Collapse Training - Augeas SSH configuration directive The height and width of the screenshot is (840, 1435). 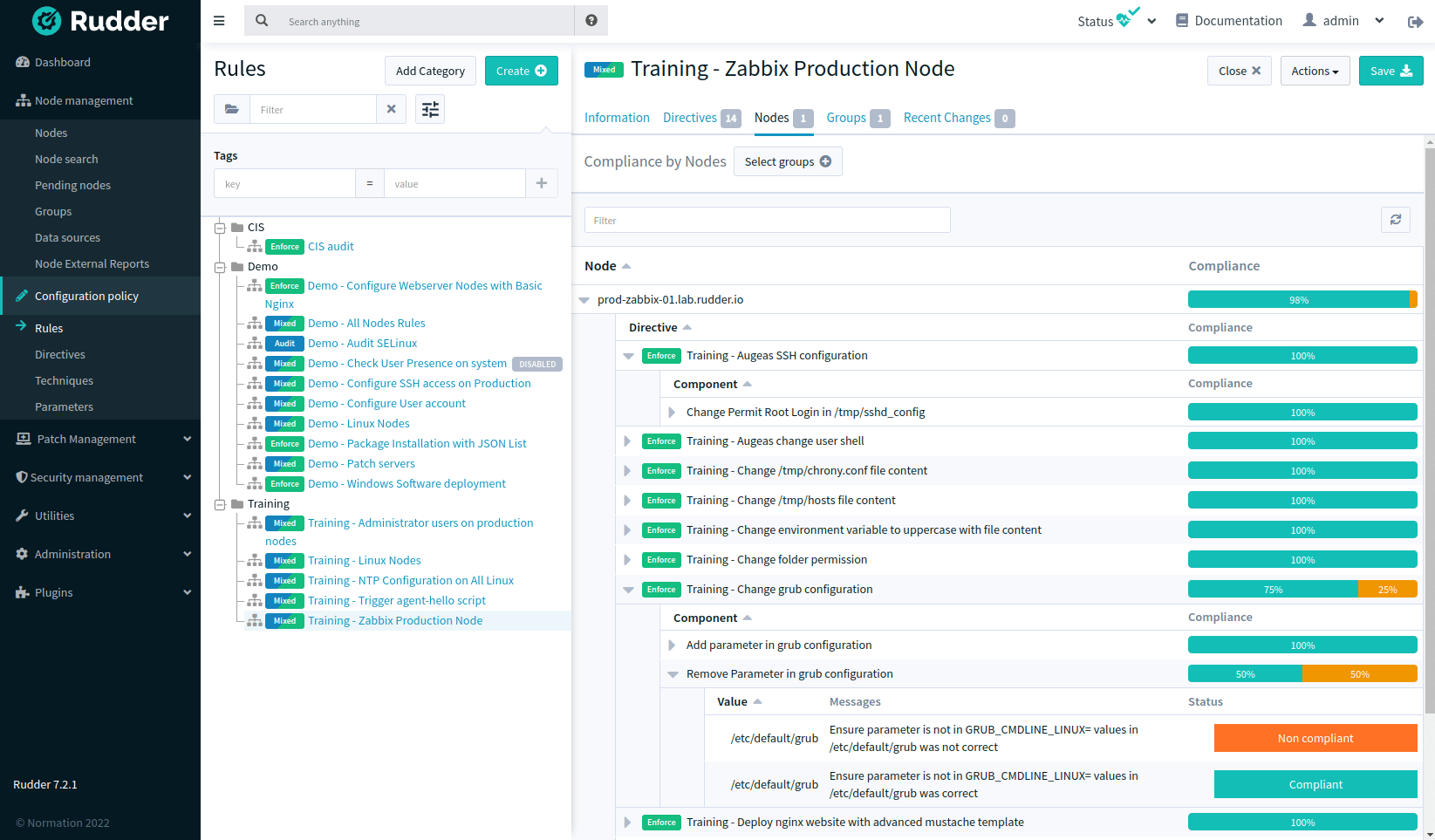coord(628,356)
